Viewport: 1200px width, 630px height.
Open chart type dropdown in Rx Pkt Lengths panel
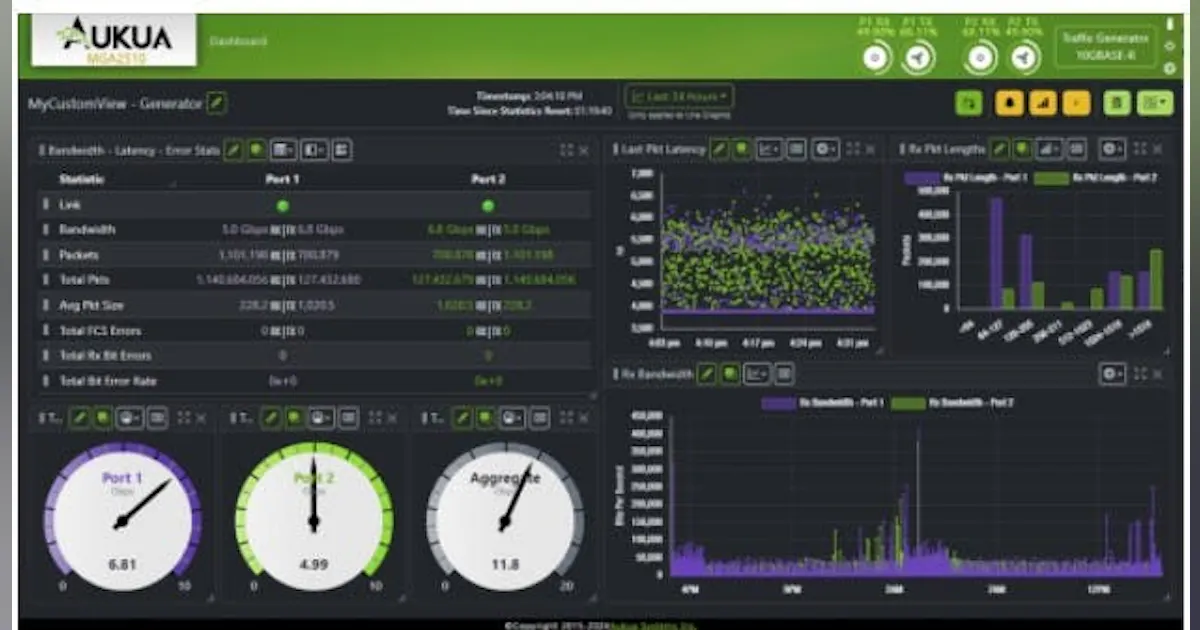coord(1049,149)
